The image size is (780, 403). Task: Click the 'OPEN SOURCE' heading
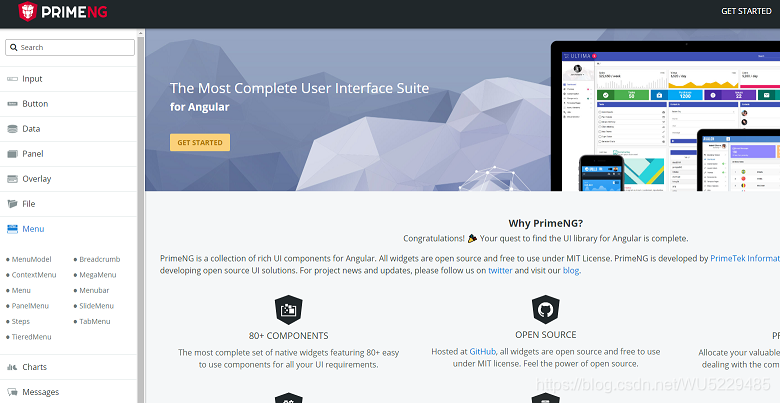coord(546,334)
